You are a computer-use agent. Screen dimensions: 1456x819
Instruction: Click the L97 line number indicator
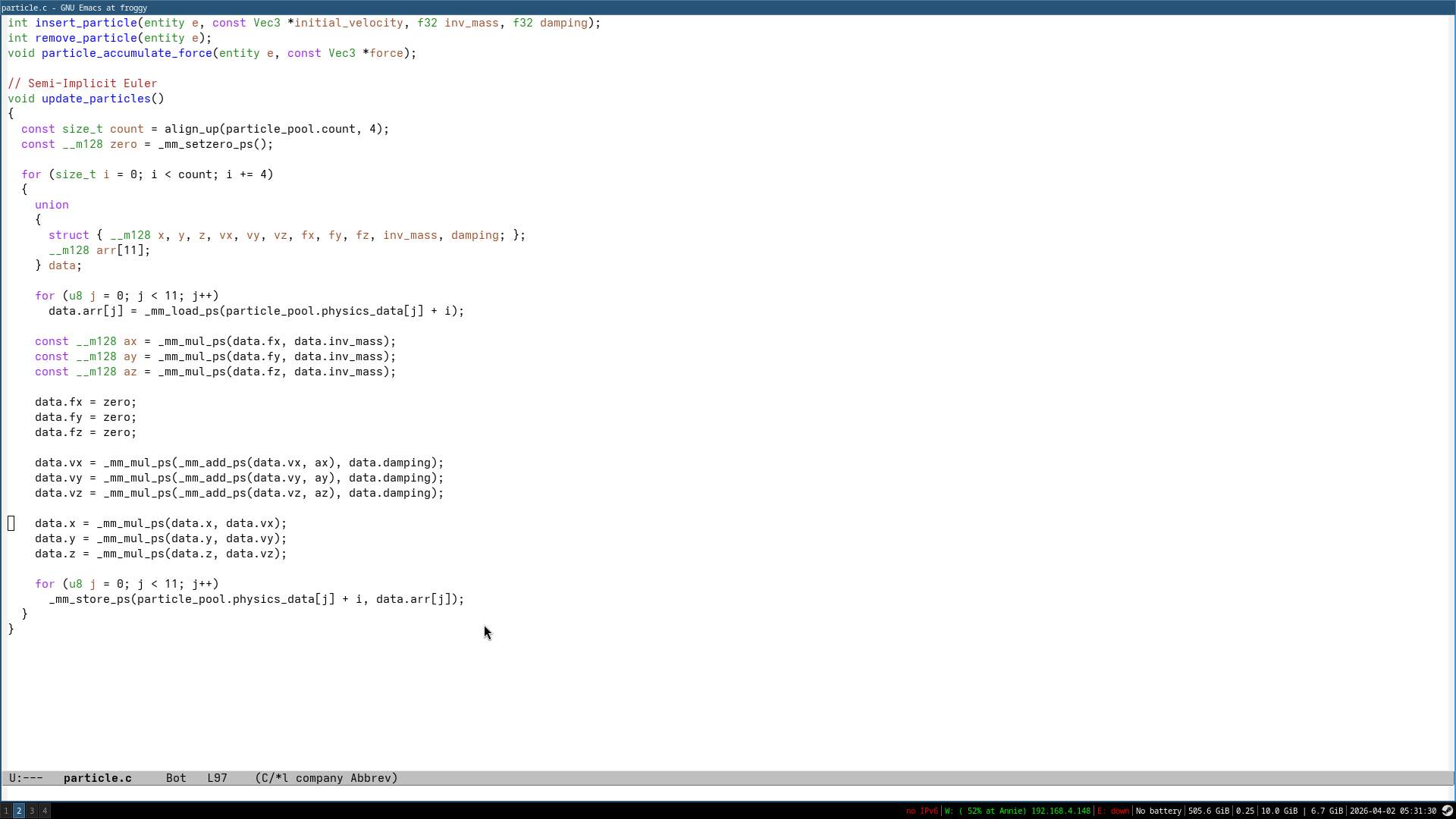coord(217,778)
